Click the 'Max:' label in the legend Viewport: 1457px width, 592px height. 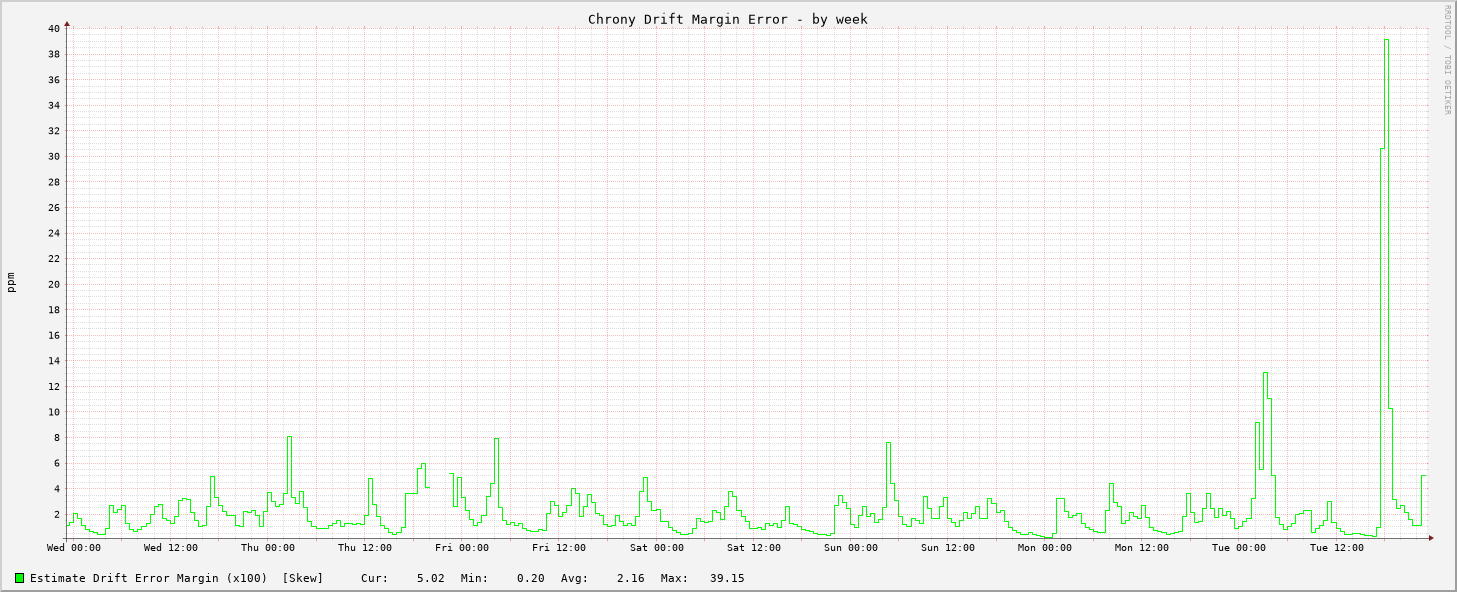(674, 578)
